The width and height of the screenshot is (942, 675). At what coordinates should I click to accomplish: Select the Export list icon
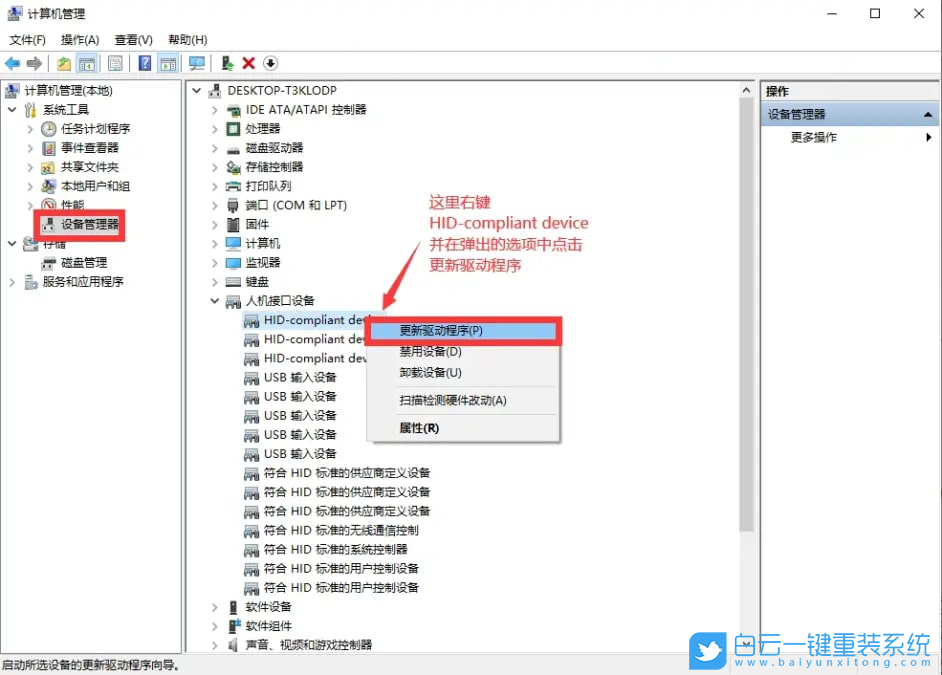tap(115, 63)
